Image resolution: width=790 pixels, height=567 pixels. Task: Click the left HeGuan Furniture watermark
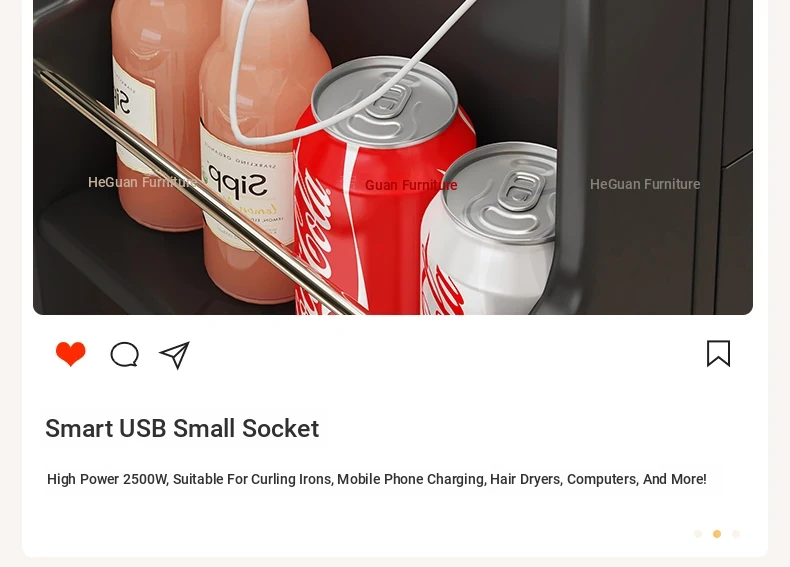143,182
